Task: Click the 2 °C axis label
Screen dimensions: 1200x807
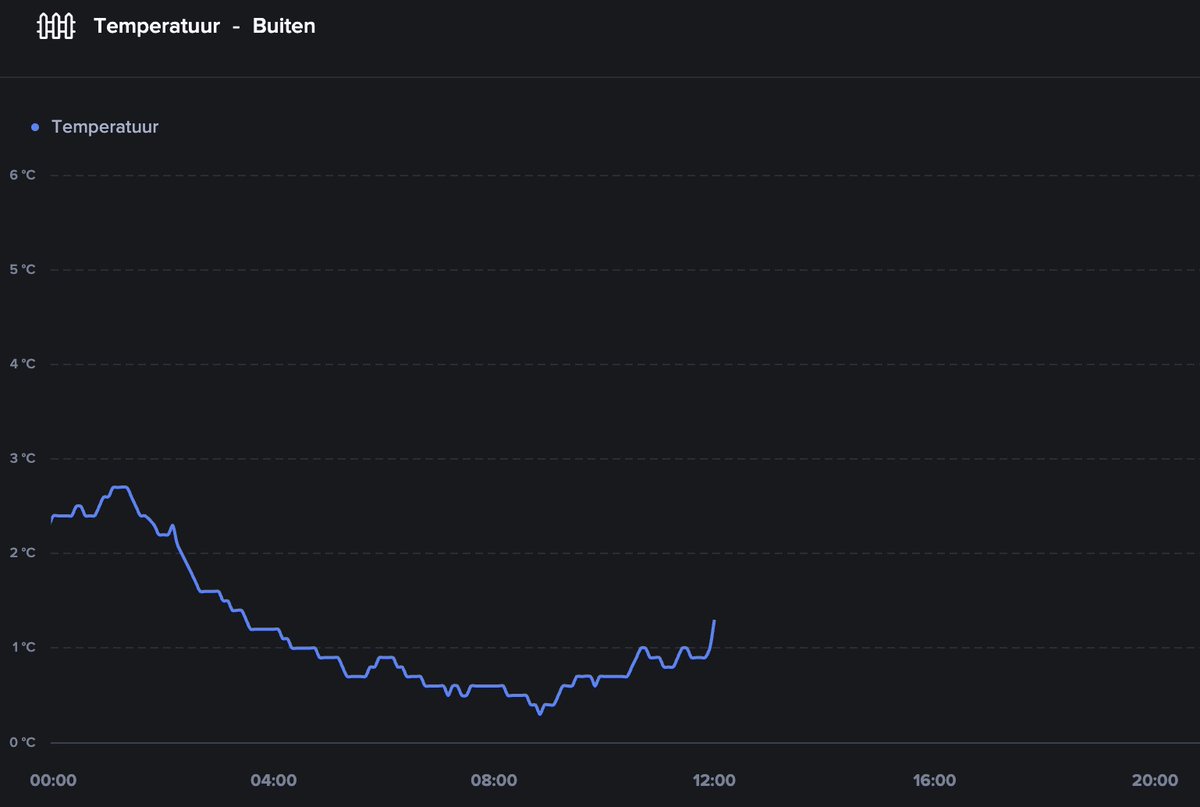Action: pos(23,553)
